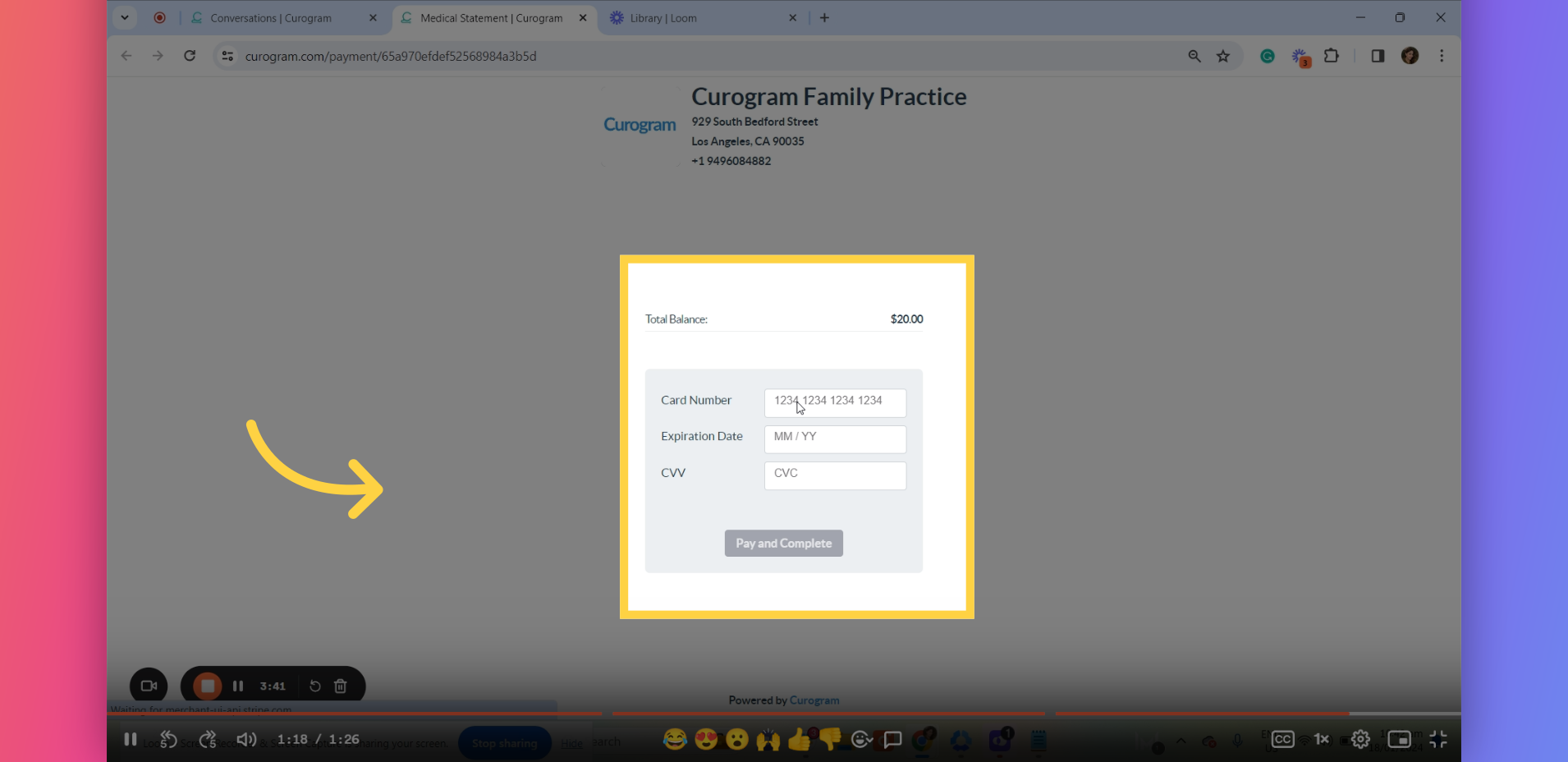View site information for curogram.com
Image resolution: width=1568 pixels, height=762 pixels.
coord(227,56)
